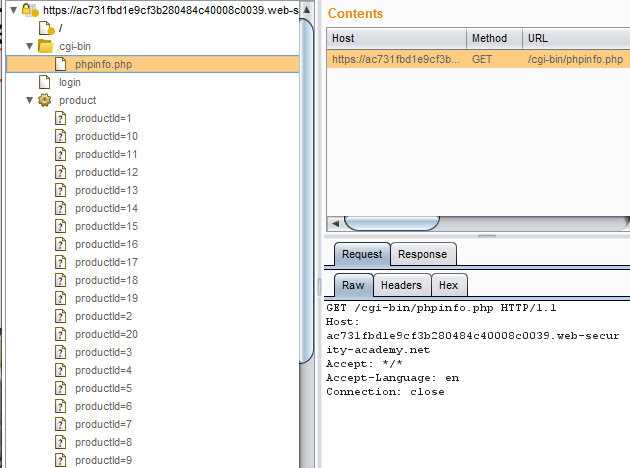Click the question-mark file icon for productId=15

61,226
